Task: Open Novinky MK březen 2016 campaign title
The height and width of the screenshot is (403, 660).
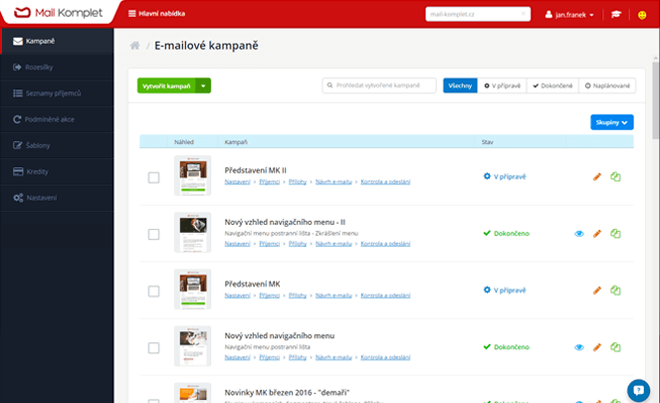Action: click(x=287, y=393)
